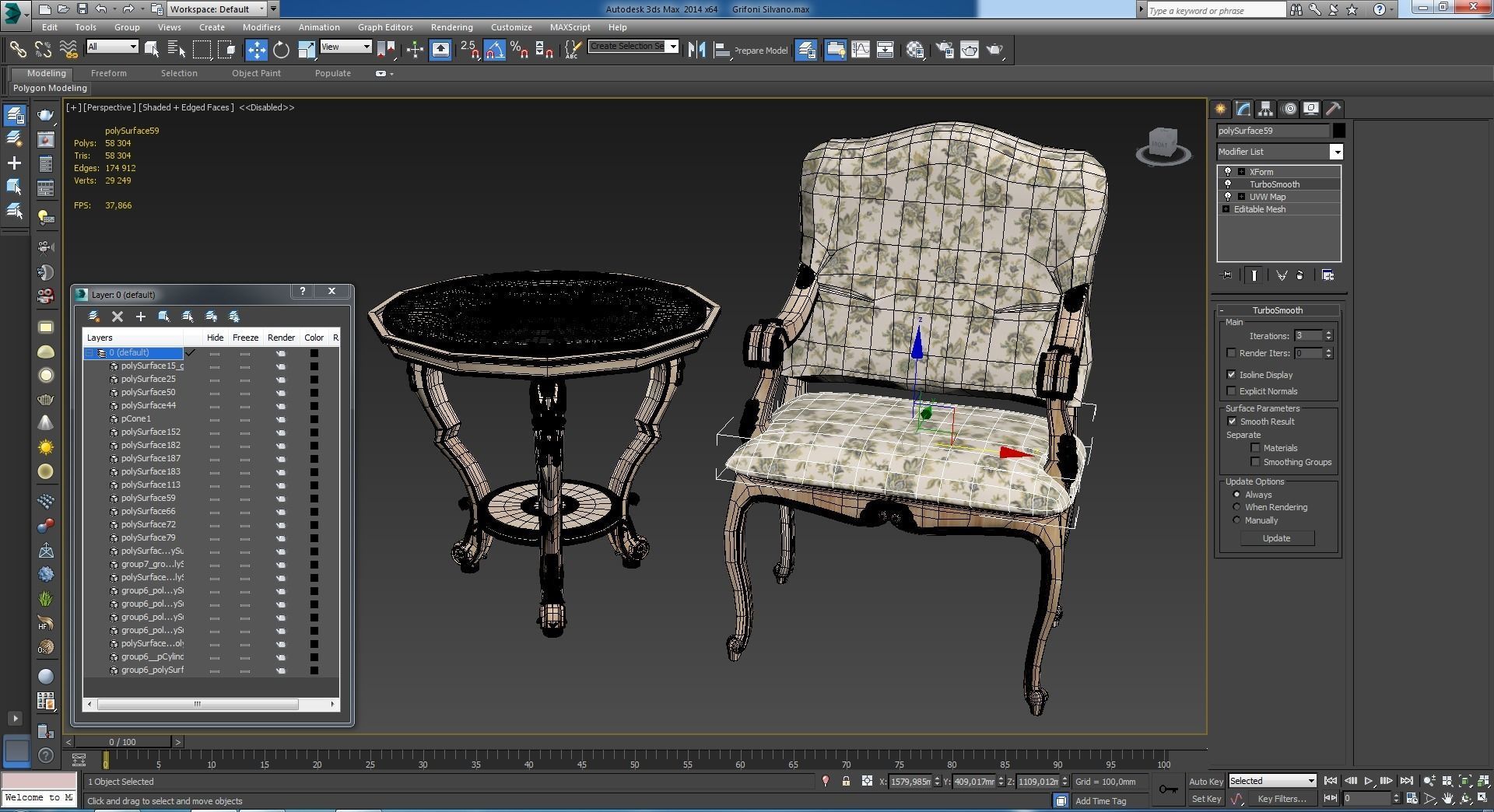Select the Select and Move tool
The image size is (1494, 812).
point(256,50)
